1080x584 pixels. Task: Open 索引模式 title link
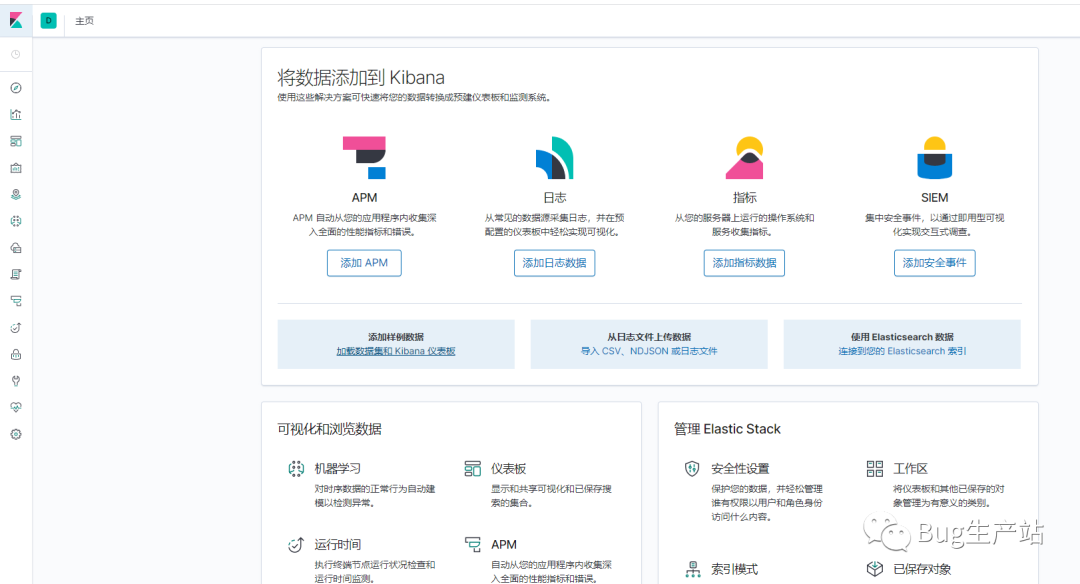pyautogui.click(x=735, y=570)
